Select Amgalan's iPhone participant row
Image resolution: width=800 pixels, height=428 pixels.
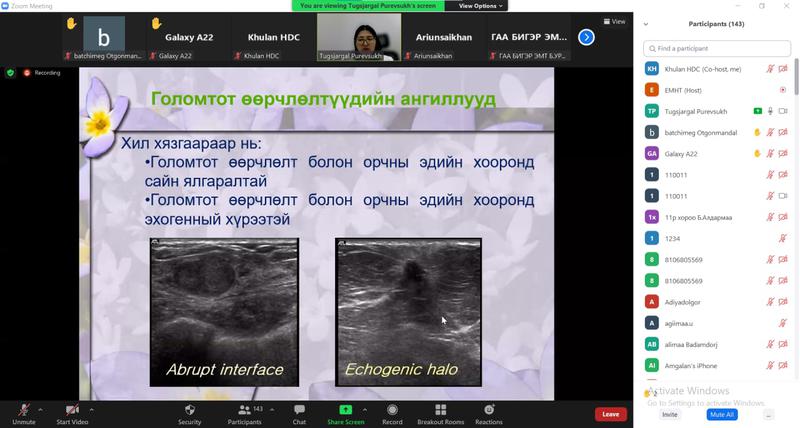tap(717, 365)
